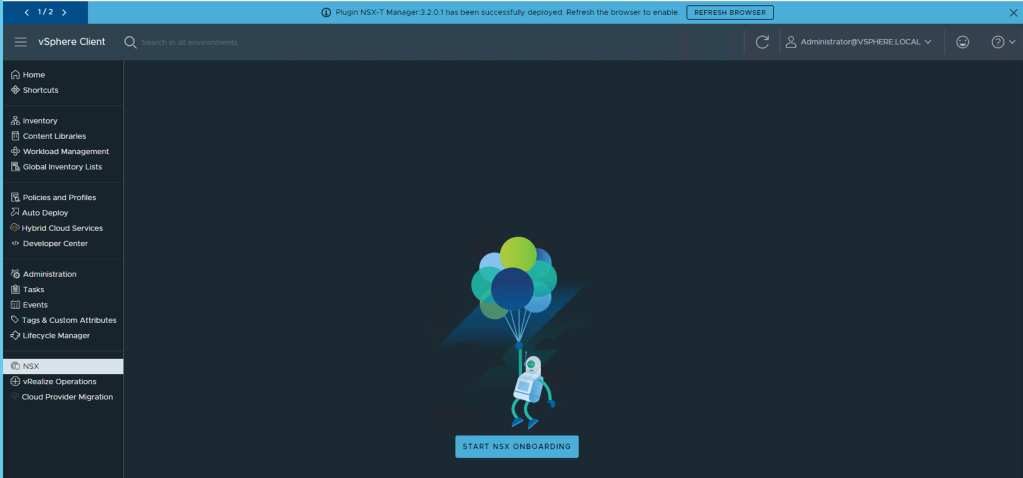Screen dimensions: 1023x478
Task: Go to previous notification arrow
Action: tap(27, 12)
